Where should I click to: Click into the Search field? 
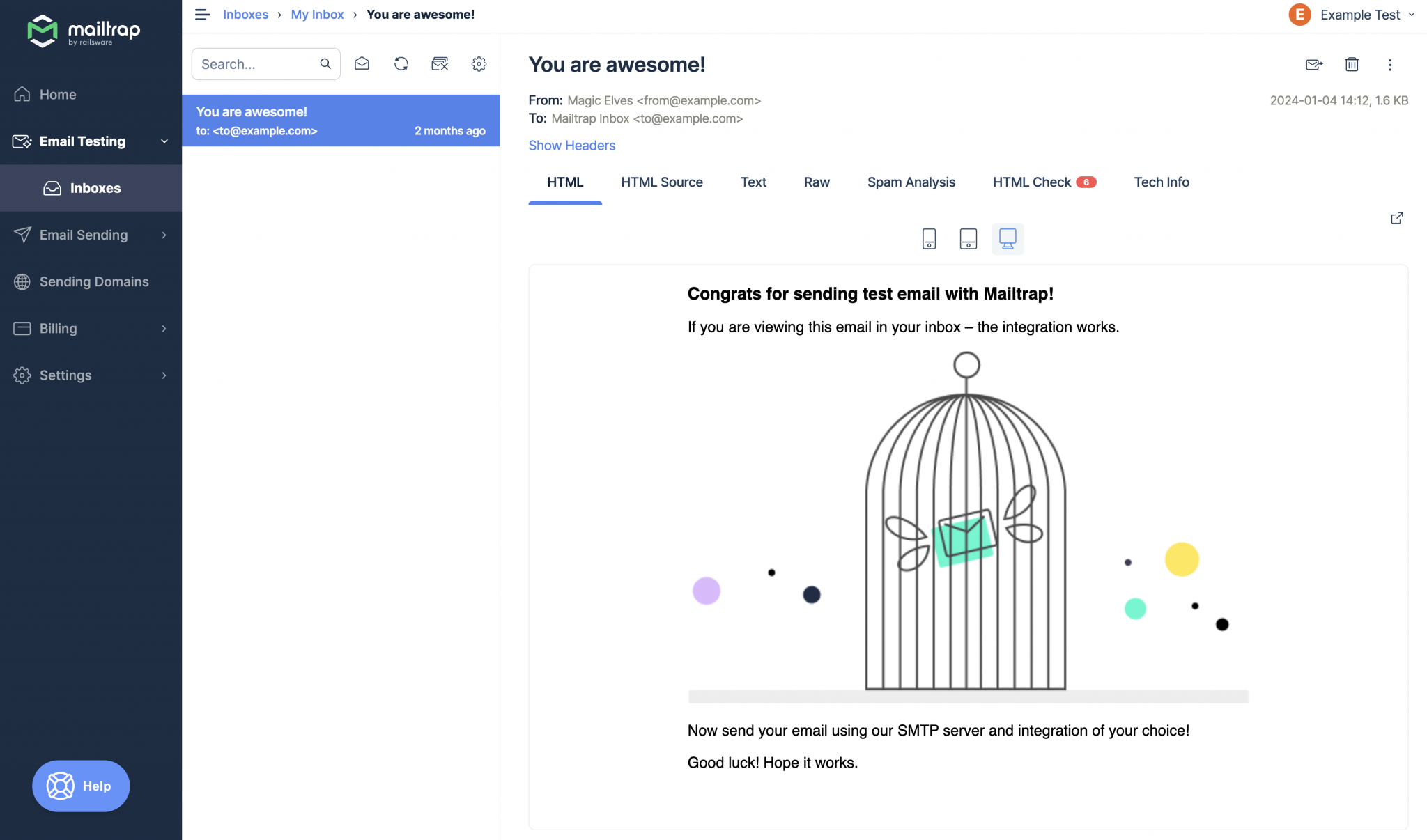(258, 63)
